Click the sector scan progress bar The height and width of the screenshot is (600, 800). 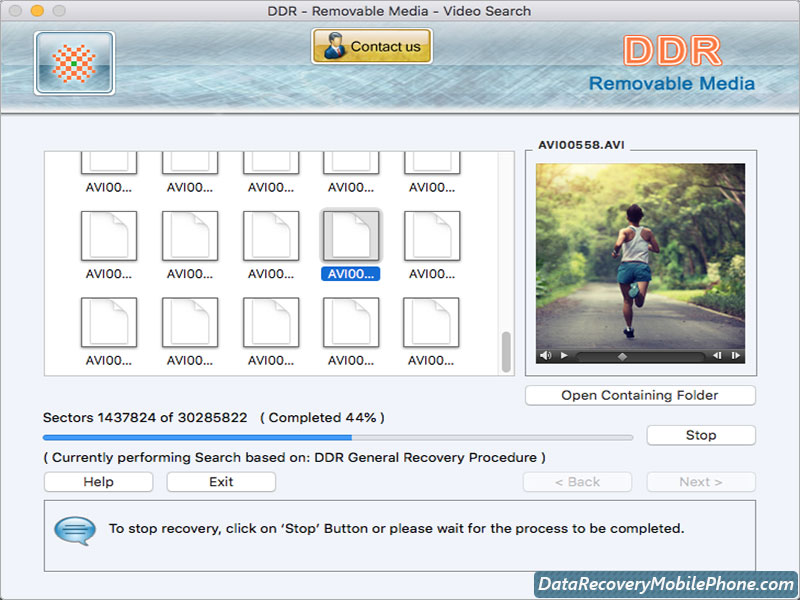coord(337,437)
